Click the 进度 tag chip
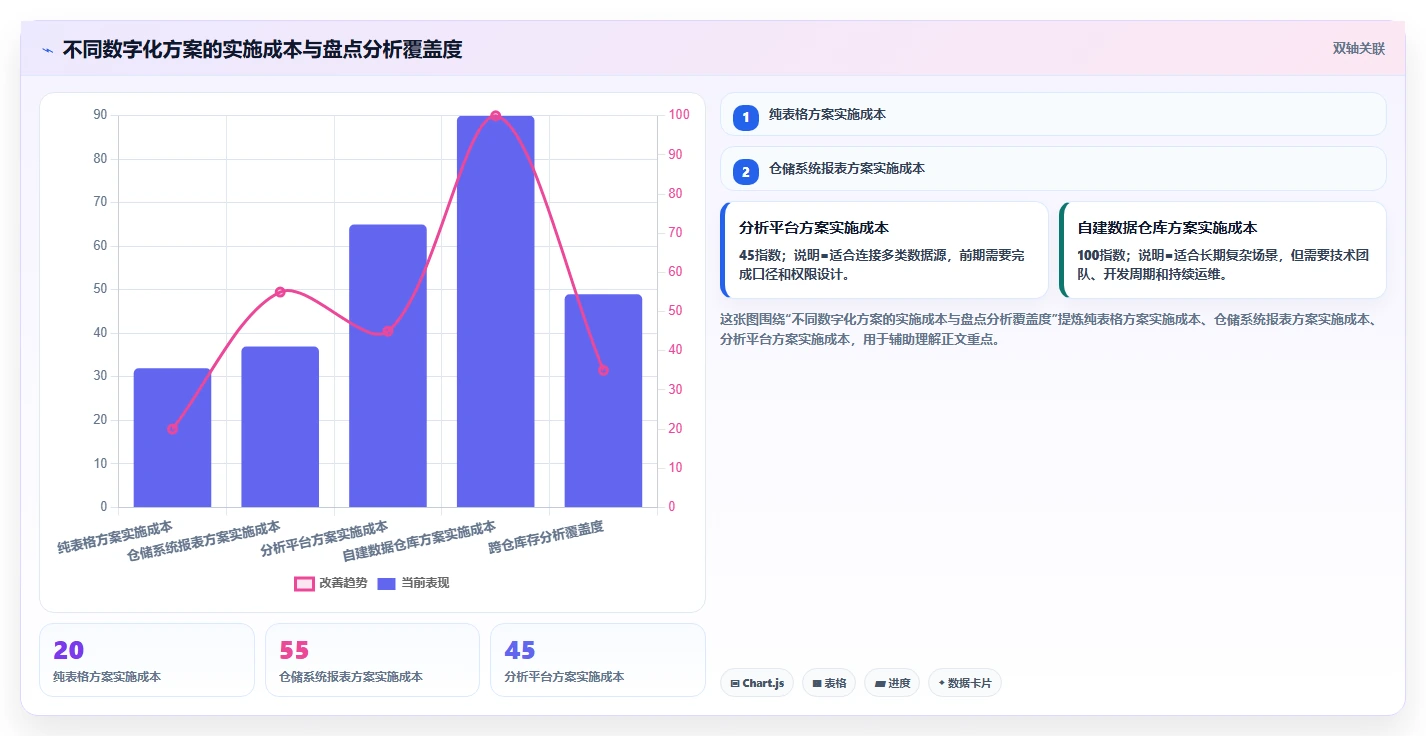Image resolution: width=1426 pixels, height=736 pixels. pos(892,683)
